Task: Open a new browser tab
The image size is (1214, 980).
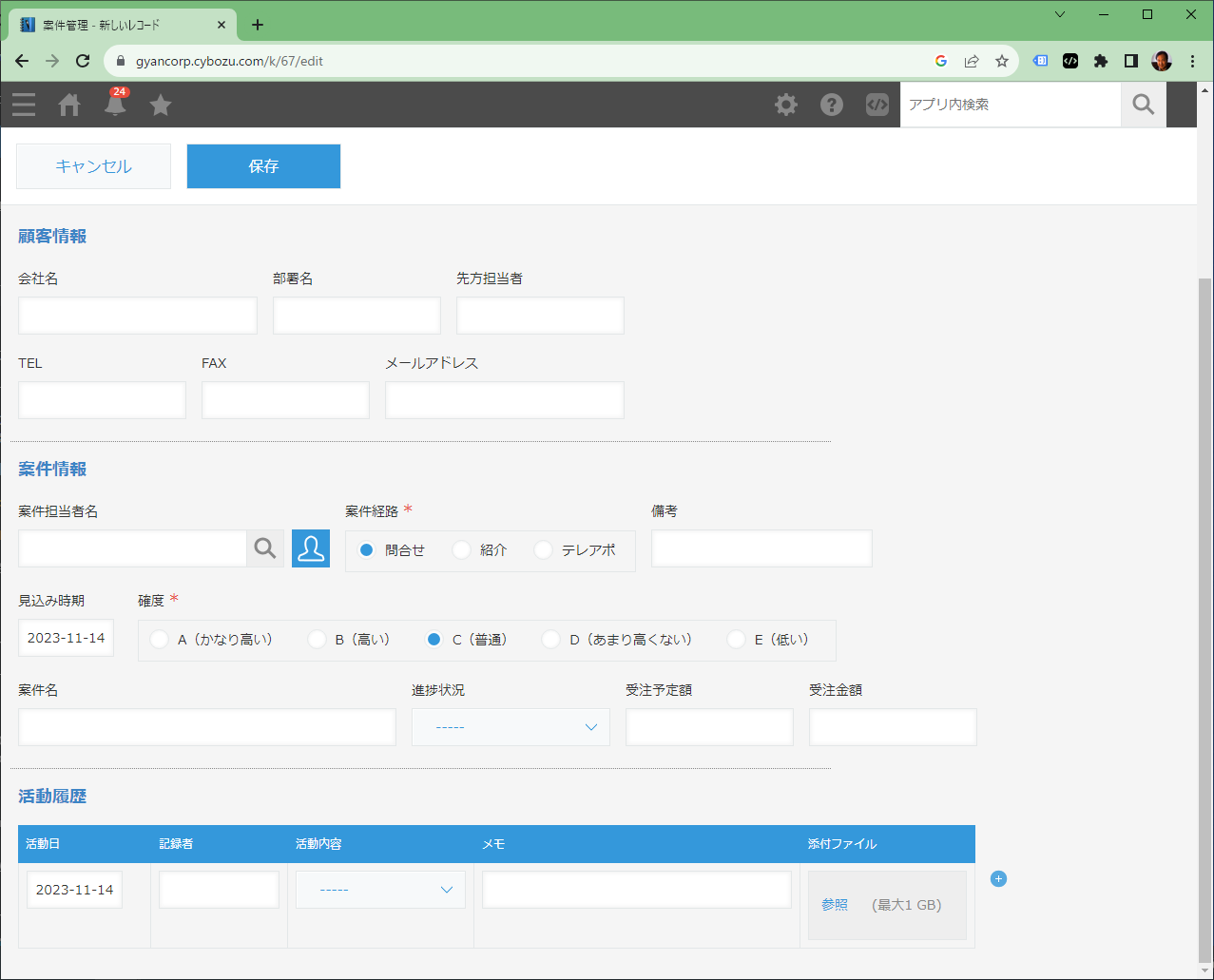Action: coord(258,25)
